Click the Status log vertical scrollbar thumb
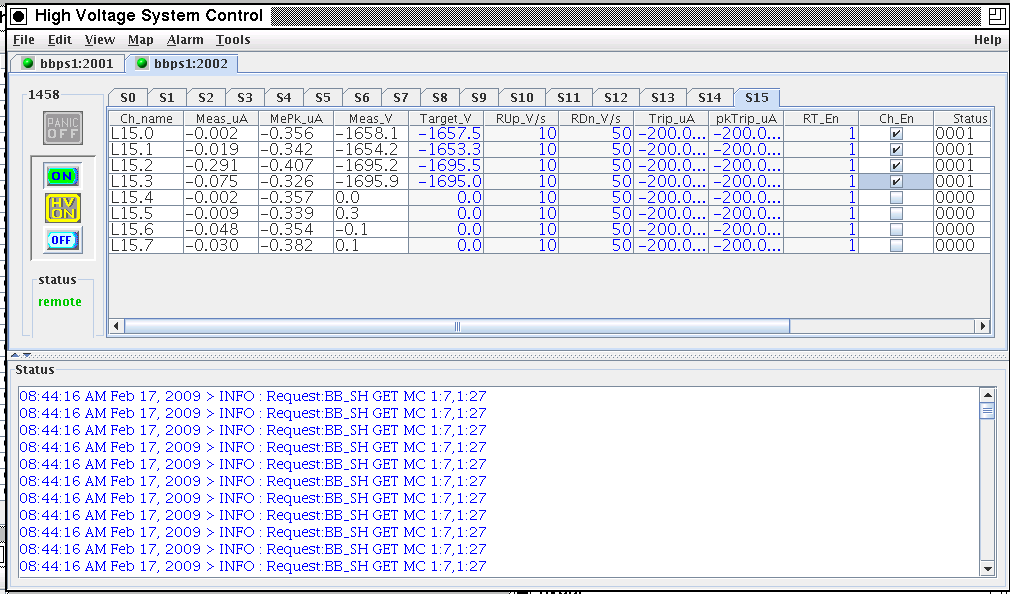Viewport: 1010px width, 594px height. point(987,410)
